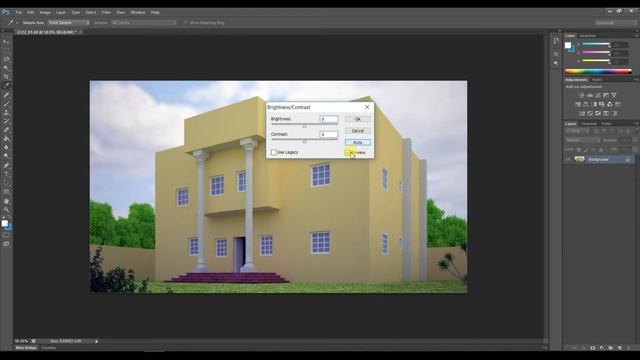Viewport: 640px width, 360px height.
Task: Hide the Background layer via eye icon
Action: (x=568, y=159)
